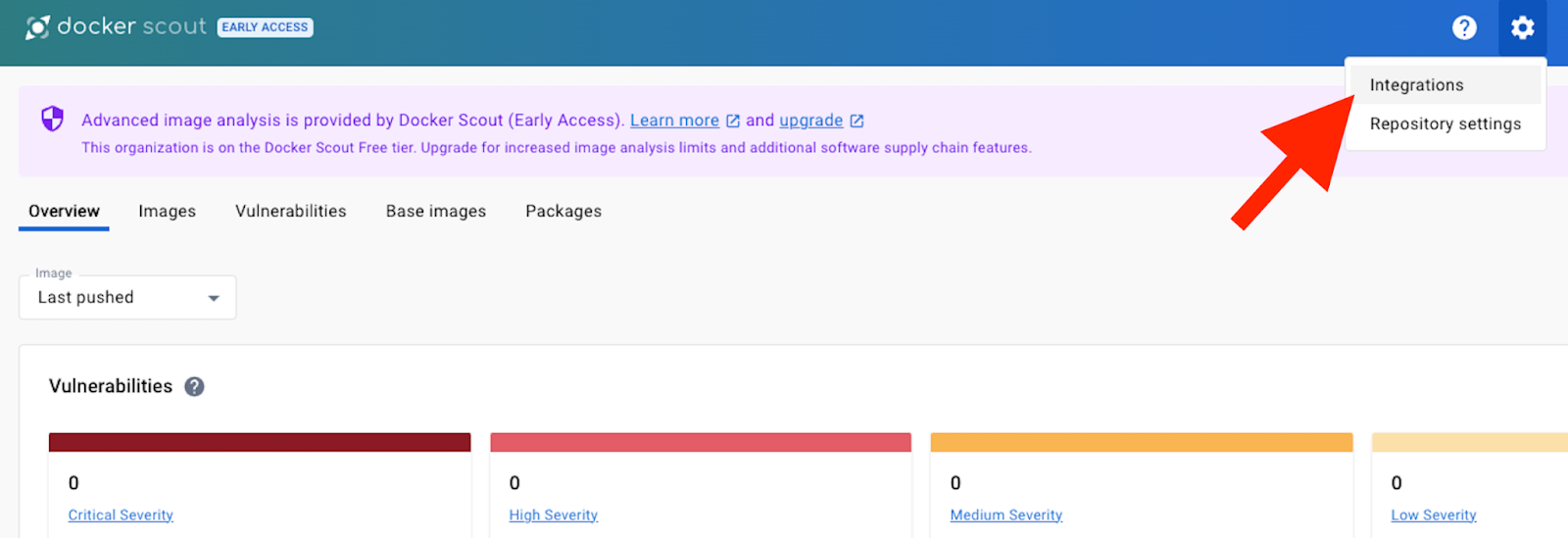Click the orange Medium Severity color bar
The height and width of the screenshot is (538, 1568).
coord(1142,442)
